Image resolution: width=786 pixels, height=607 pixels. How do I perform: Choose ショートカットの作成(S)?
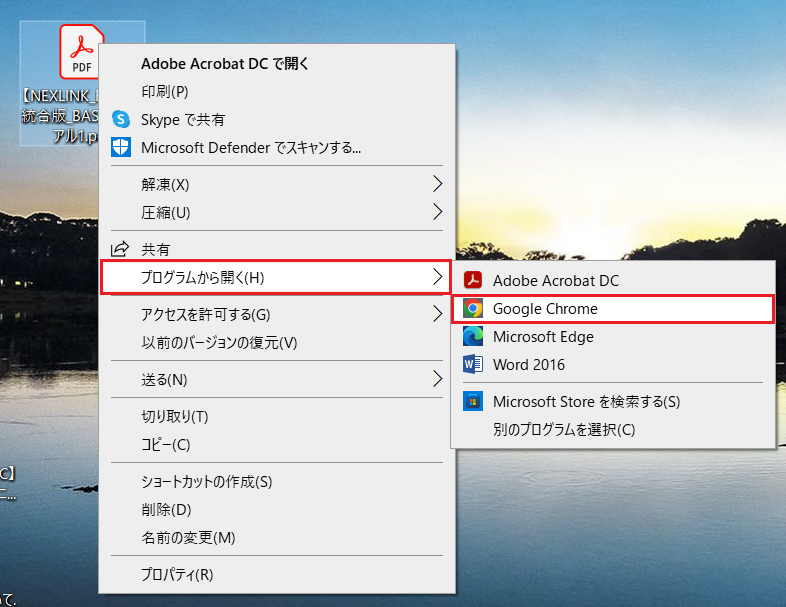(277, 482)
